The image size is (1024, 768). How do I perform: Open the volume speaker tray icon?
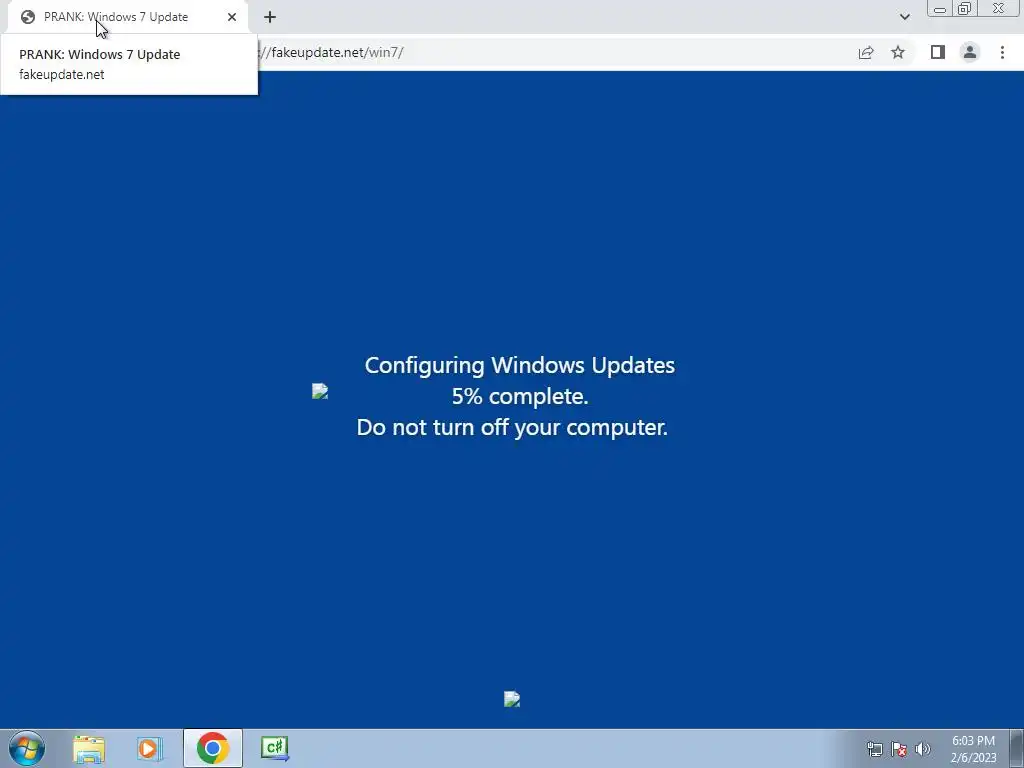pyautogui.click(x=923, y=749)
